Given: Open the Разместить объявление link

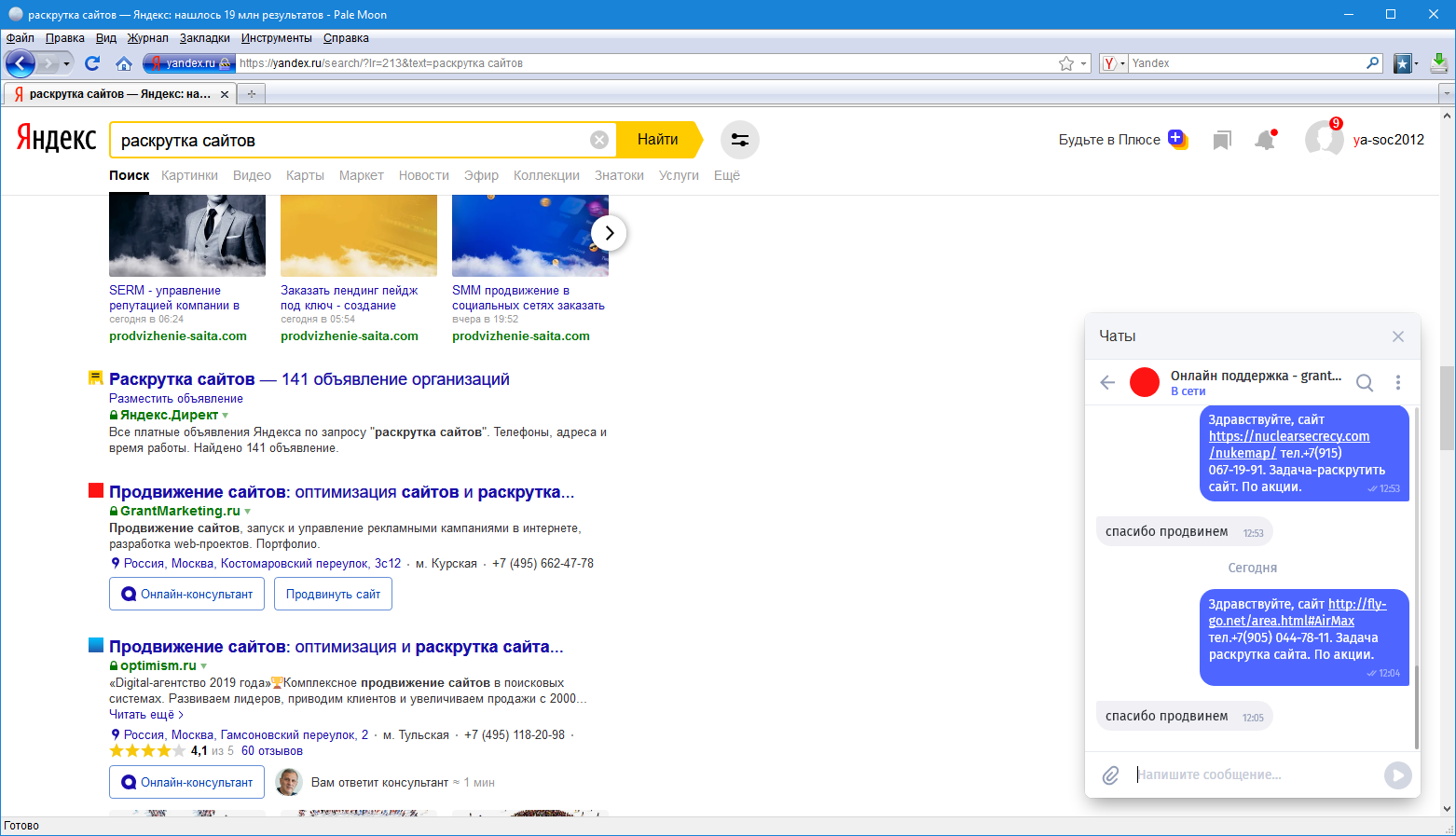Looking at the screenshot, I should 176,399.
